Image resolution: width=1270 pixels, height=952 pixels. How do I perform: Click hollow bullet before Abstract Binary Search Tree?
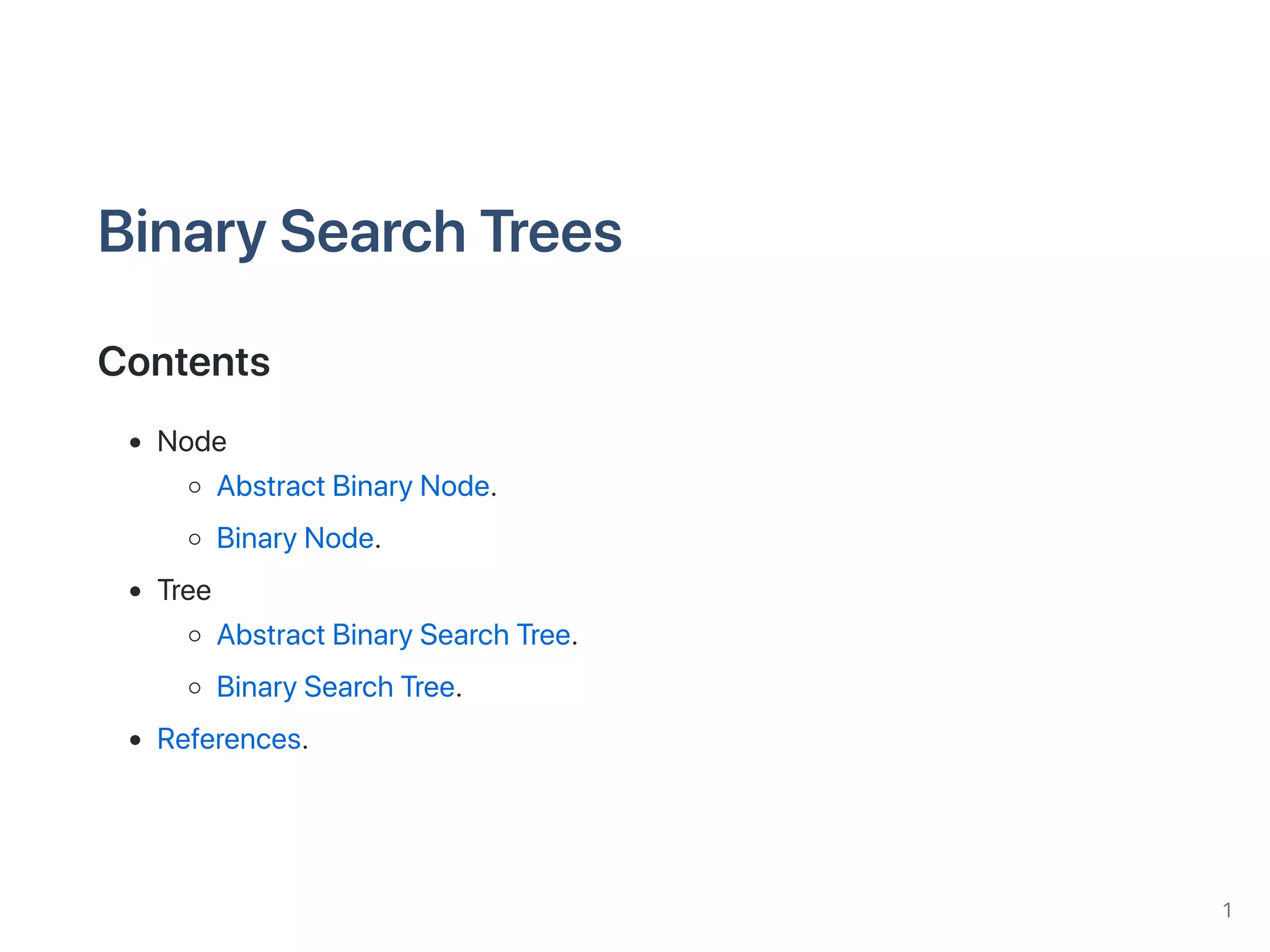click(195, 636)
